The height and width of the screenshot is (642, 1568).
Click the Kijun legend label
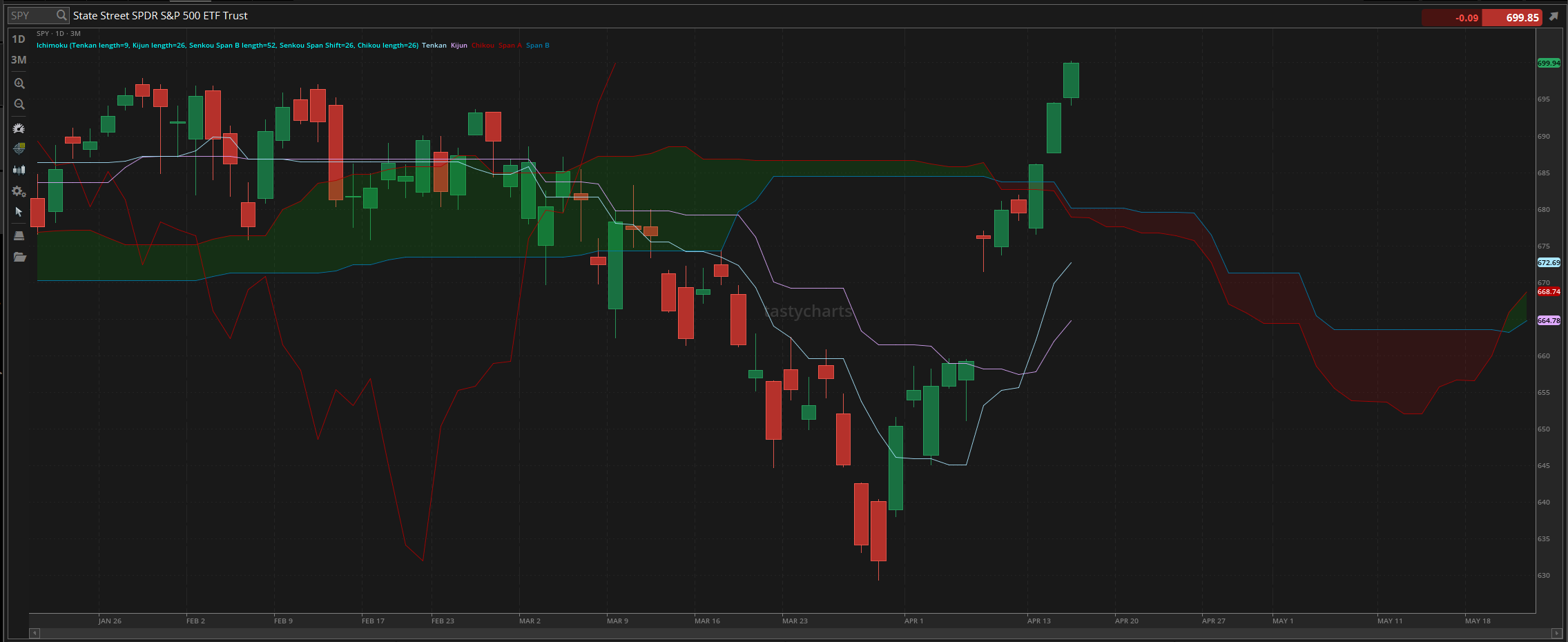coord(459,46)
